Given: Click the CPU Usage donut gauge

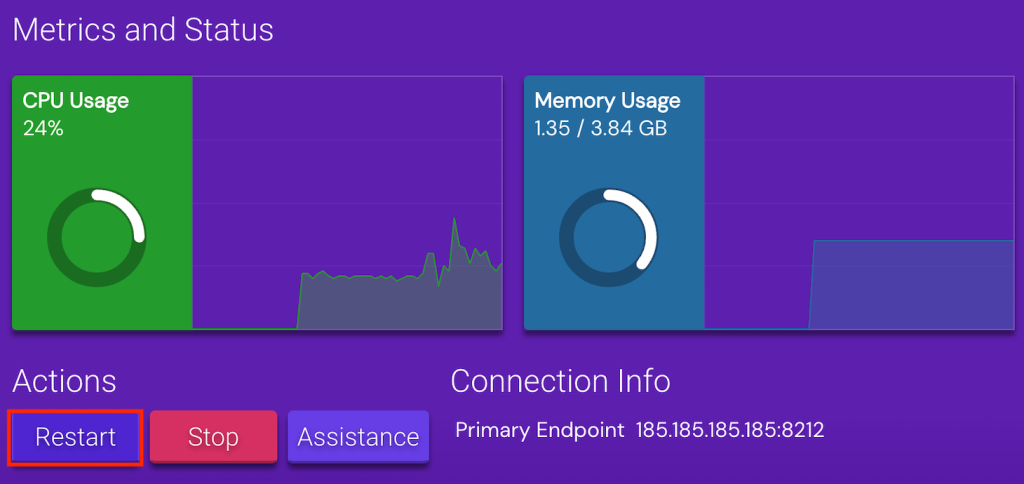Looking at the screenshot, I should pos(97,236).
